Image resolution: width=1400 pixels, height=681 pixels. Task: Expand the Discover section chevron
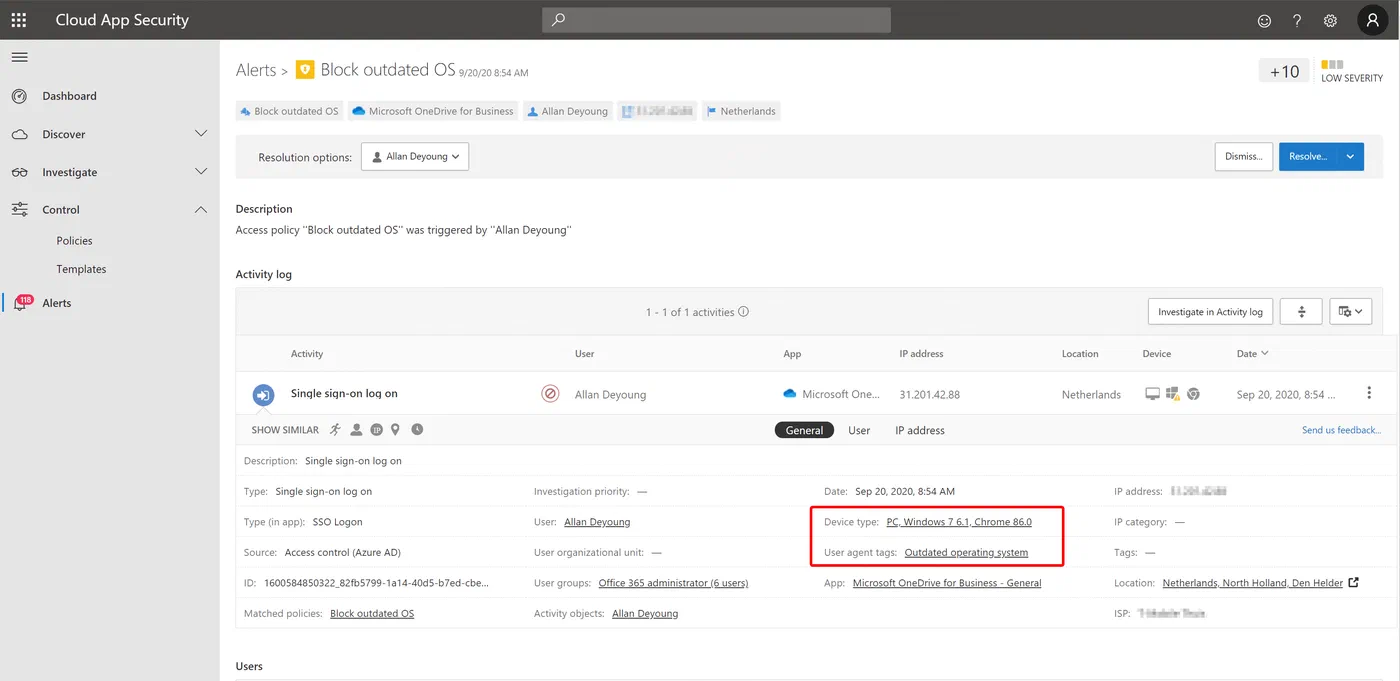click(x=201, y=134)
